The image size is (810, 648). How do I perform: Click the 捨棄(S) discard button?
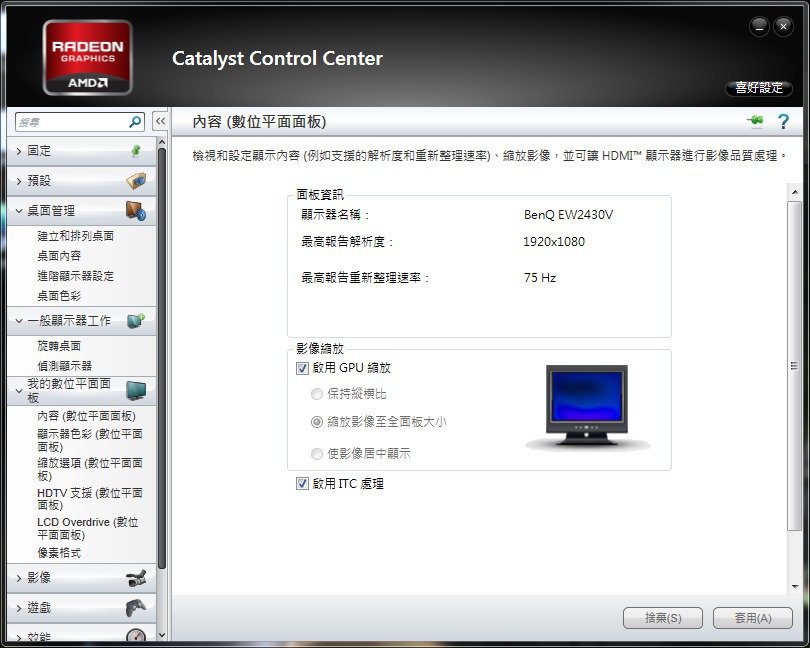pyautogui.click(x=663, y=618)
